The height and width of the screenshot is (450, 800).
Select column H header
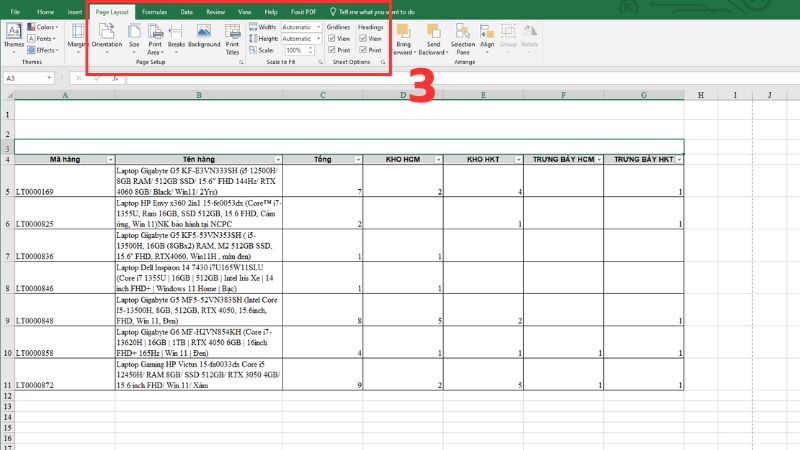(701, 95)
